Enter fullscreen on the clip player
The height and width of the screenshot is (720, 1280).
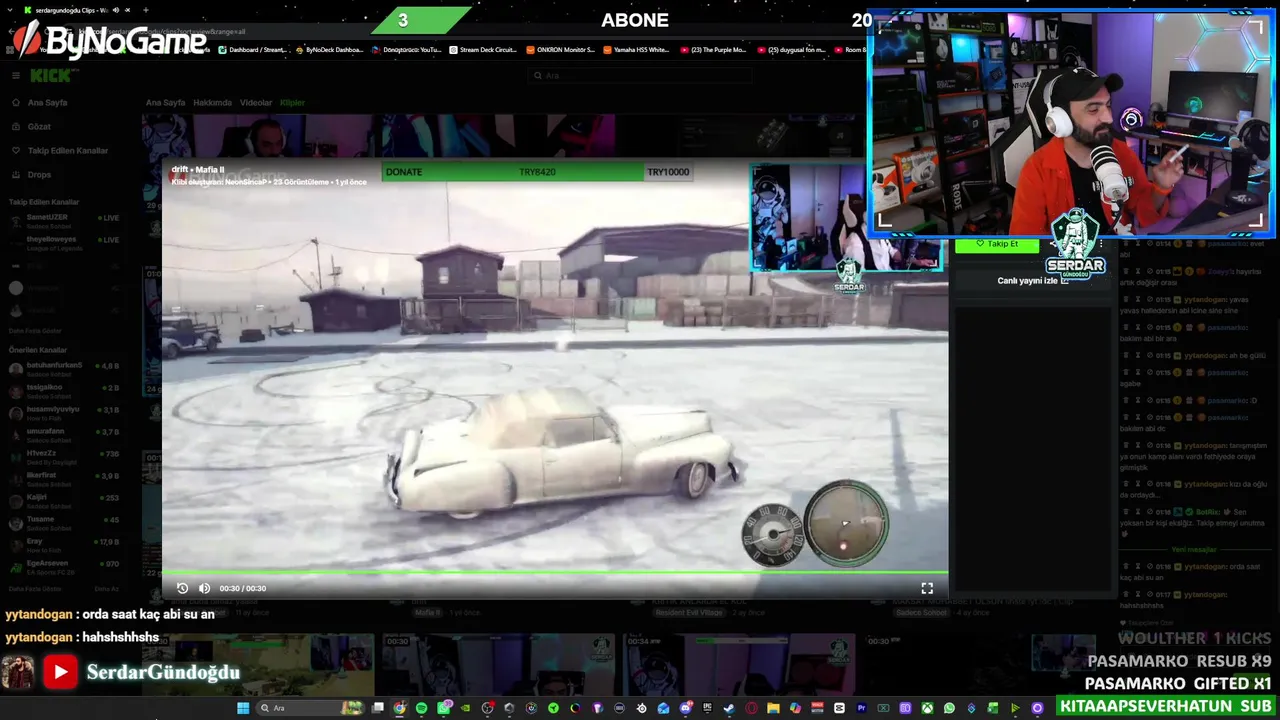pos(927,588)
